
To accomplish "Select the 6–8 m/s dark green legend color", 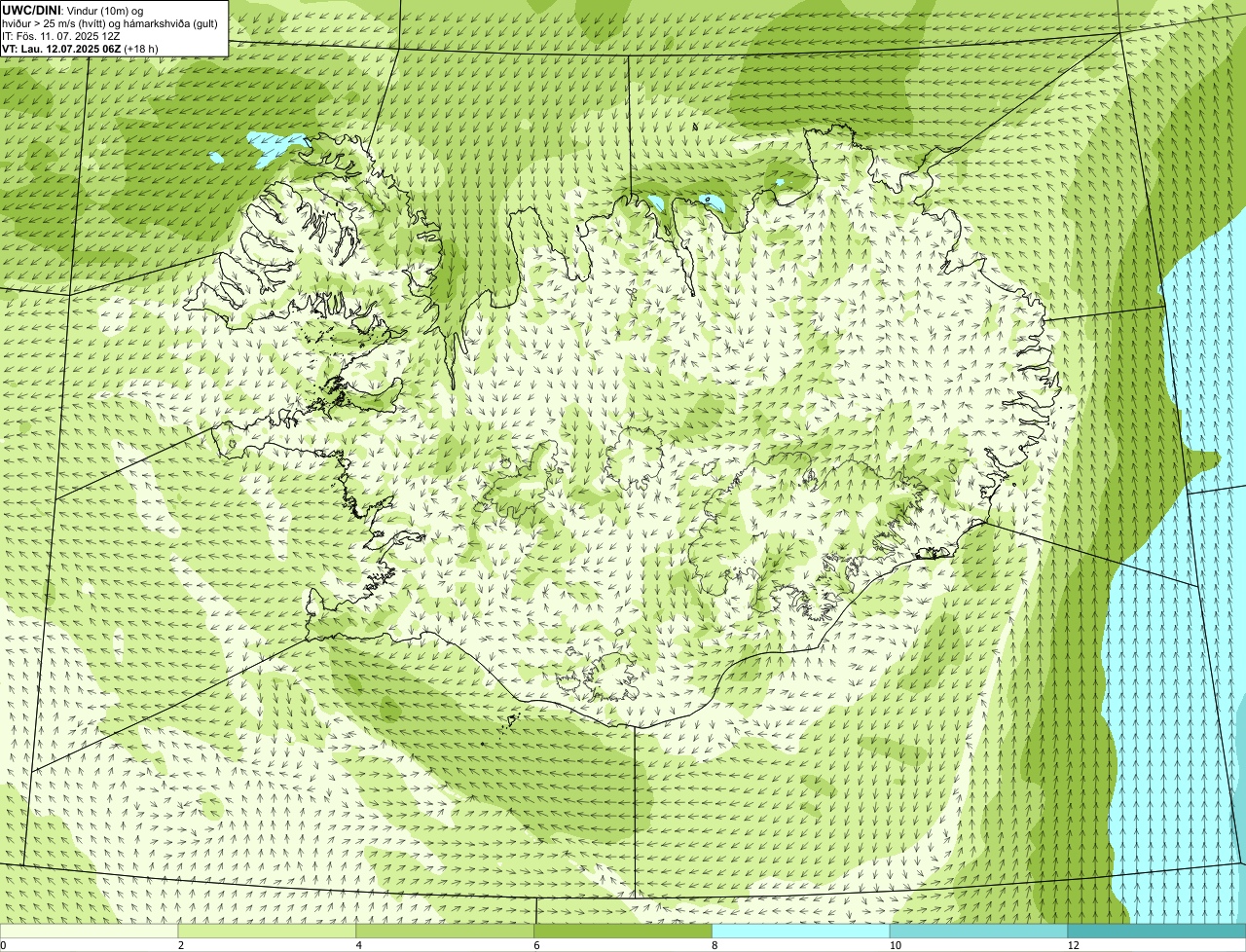I will [623, 931].
